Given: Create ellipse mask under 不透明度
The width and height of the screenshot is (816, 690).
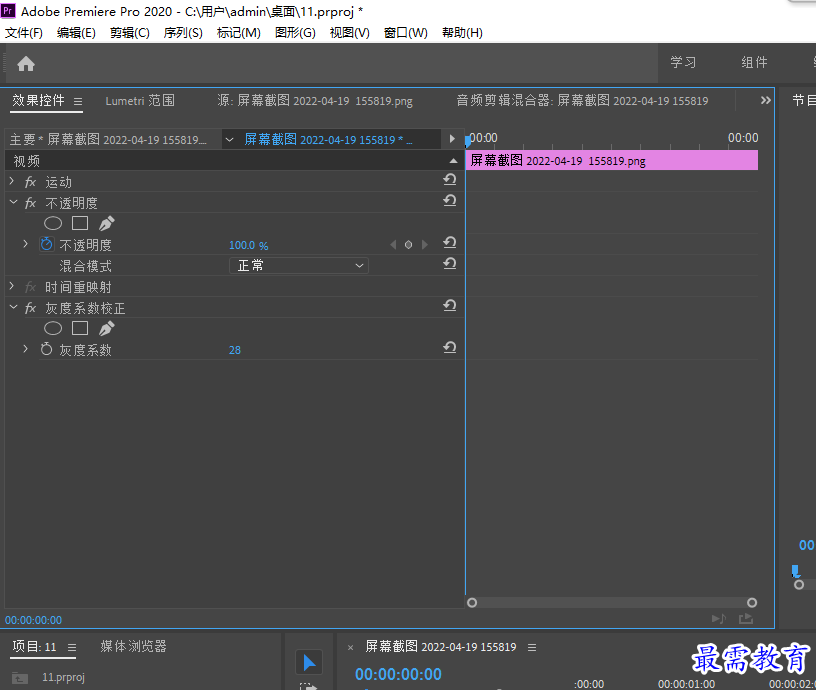Looking at the screenshot, I should point(53,223).
